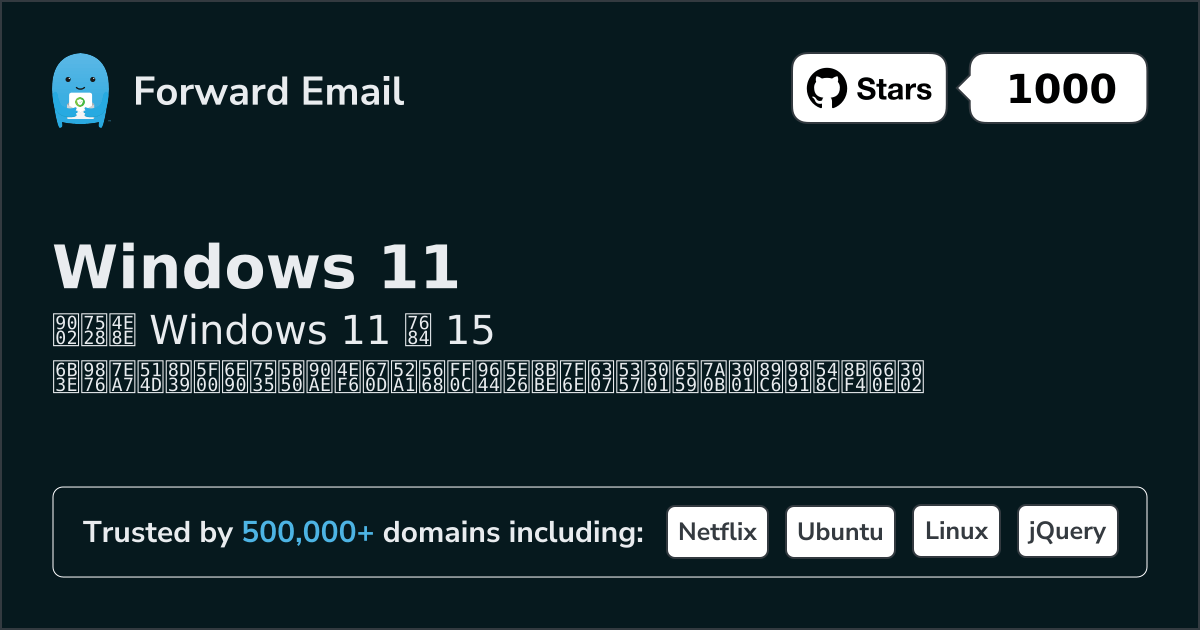Select the Ubuntu badge

840,532
